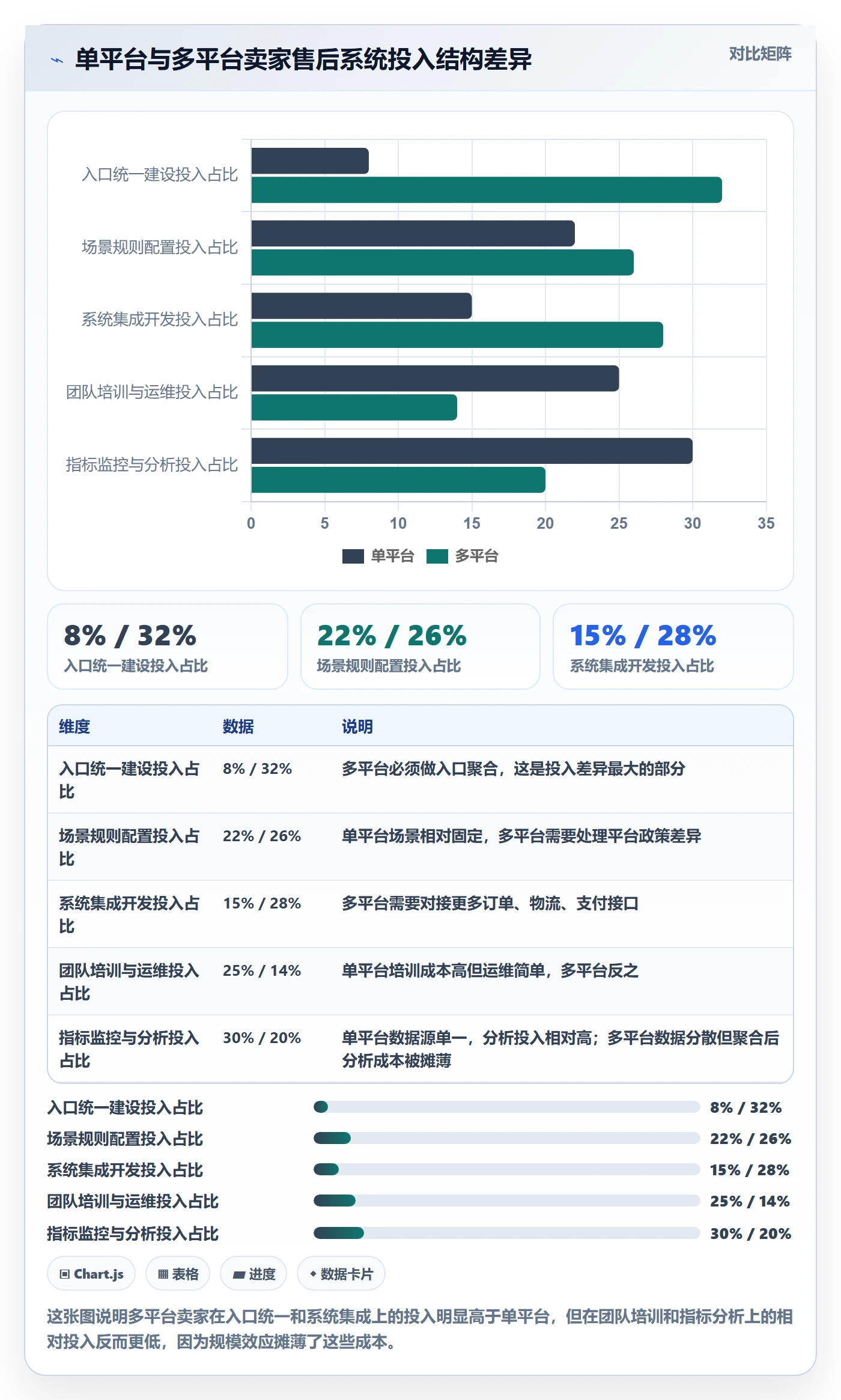Screen dimensions: 841x1400
Task: Click the summary paragraph starting 这张图说明
Action: [420, 1329]
